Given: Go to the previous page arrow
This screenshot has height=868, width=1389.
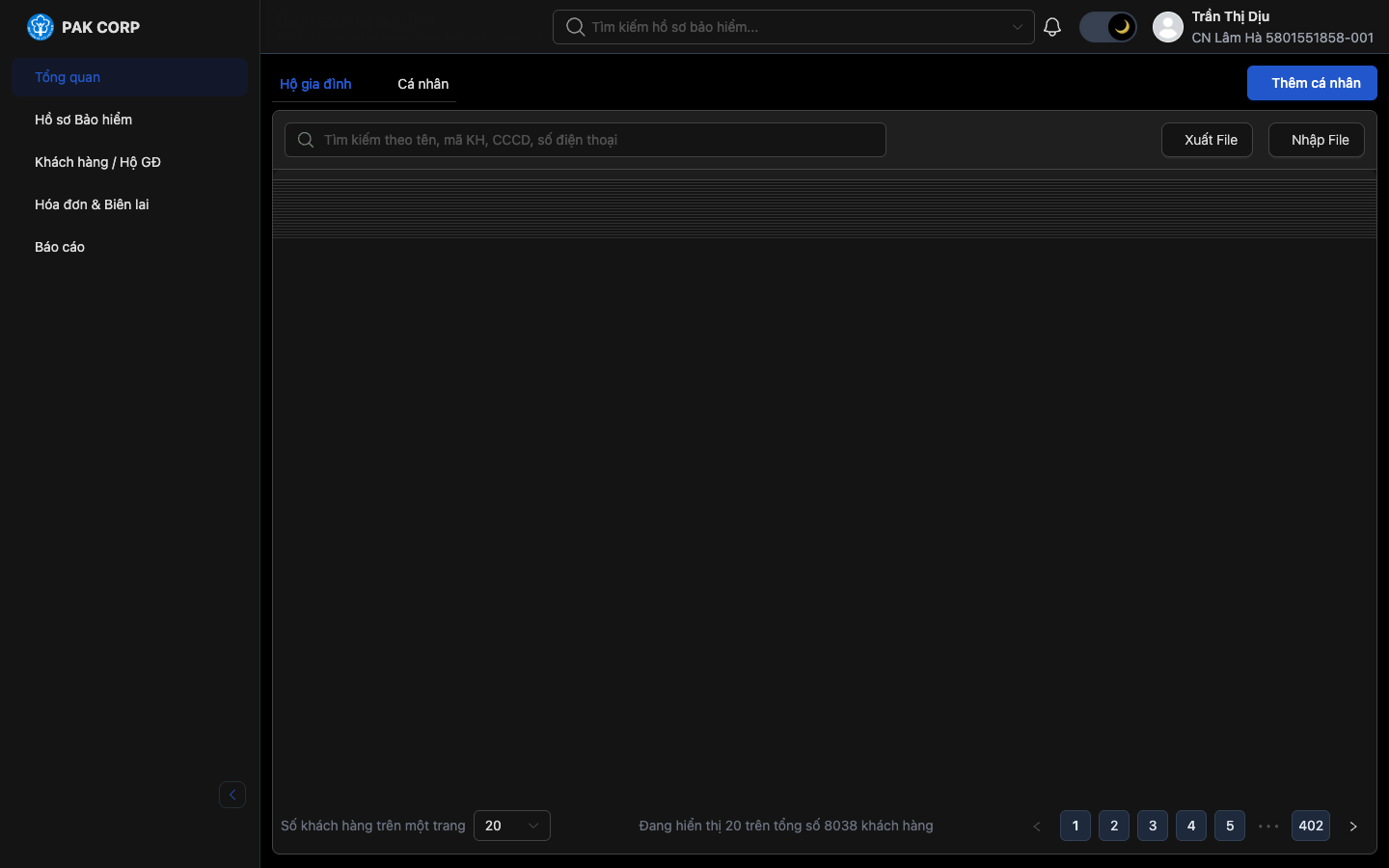Looking at the screenshot, I should pyautogui.click(x=1037, y=827).
